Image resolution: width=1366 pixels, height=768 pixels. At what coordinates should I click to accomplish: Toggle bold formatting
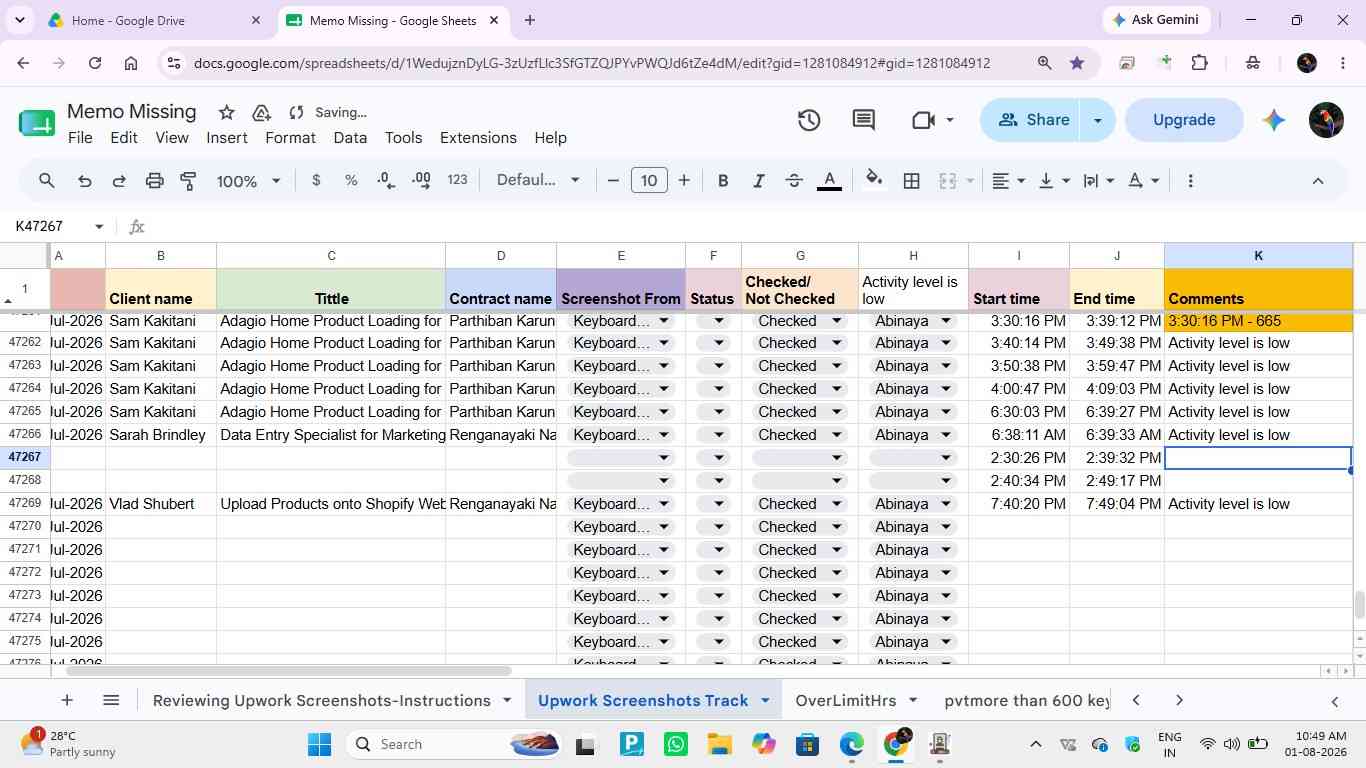[722, 181]
